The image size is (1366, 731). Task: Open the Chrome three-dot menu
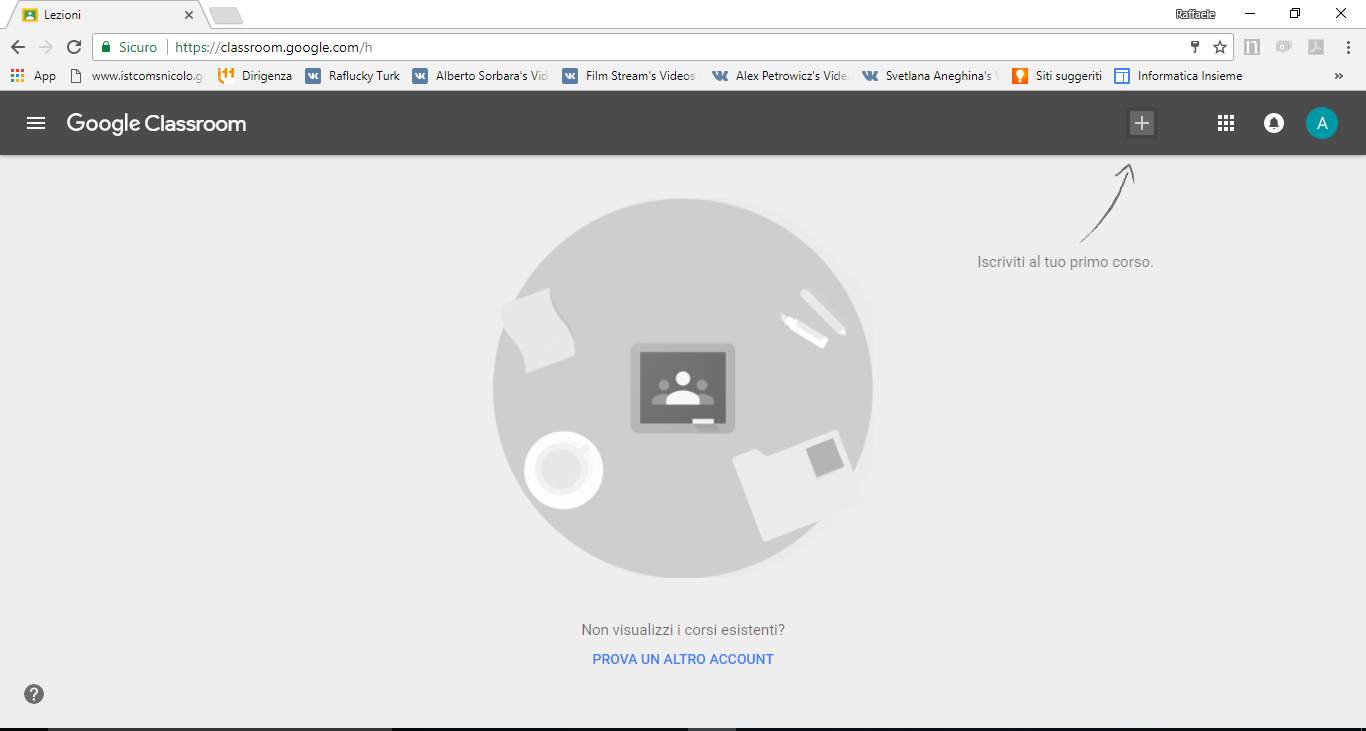pos(1348,47)
